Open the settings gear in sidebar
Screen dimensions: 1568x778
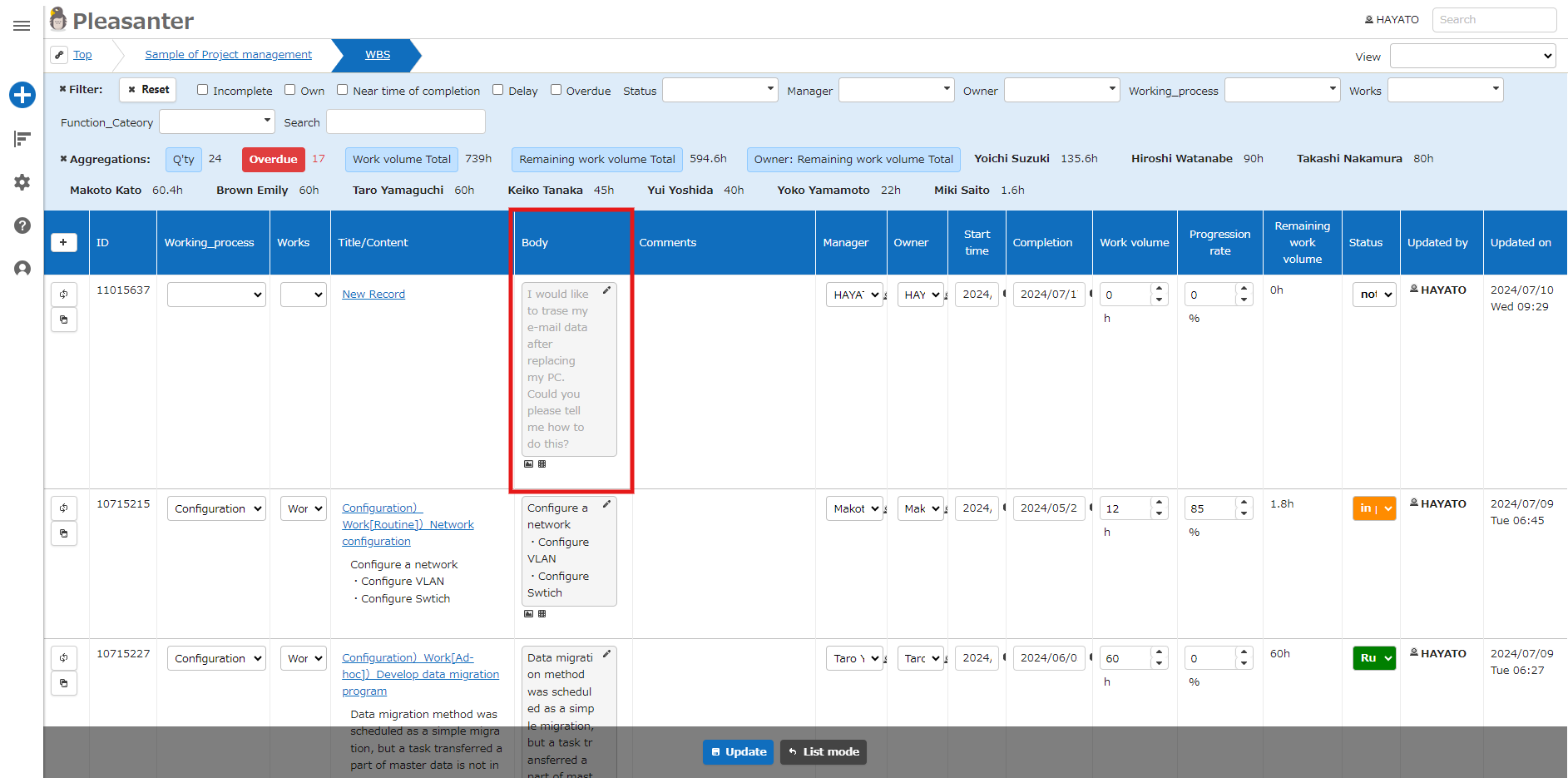pyautogui.click(x=22, y=182)
